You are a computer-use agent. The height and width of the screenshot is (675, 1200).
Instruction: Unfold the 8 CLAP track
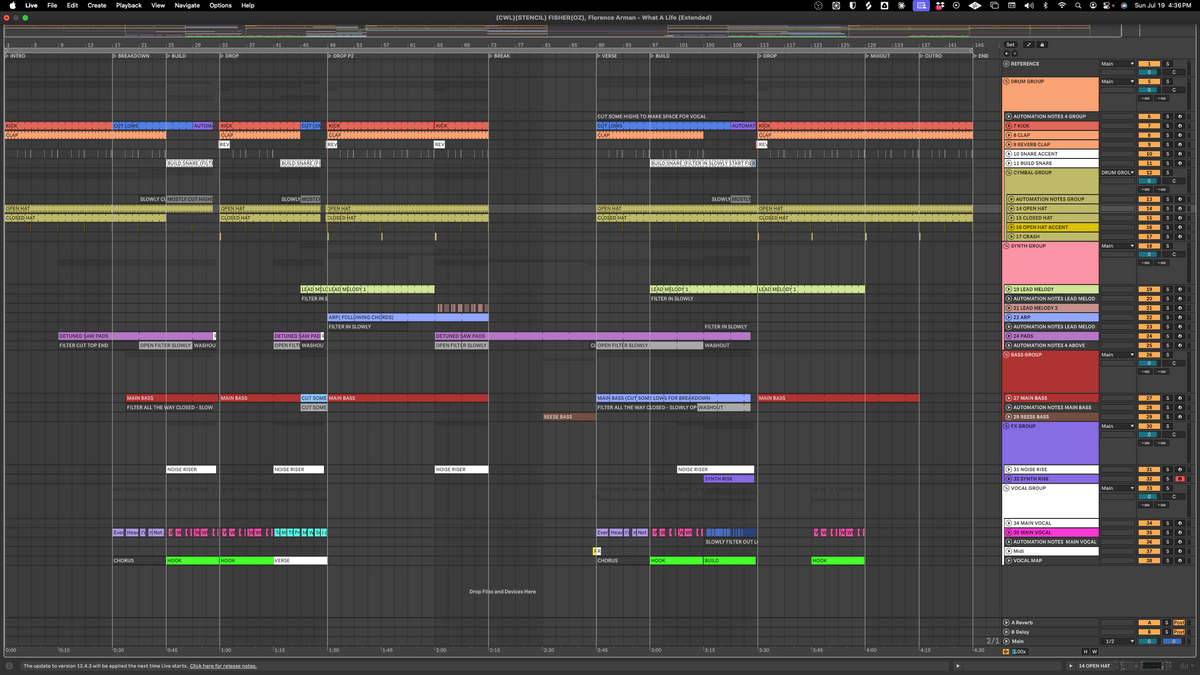[x=1009, y=135]
